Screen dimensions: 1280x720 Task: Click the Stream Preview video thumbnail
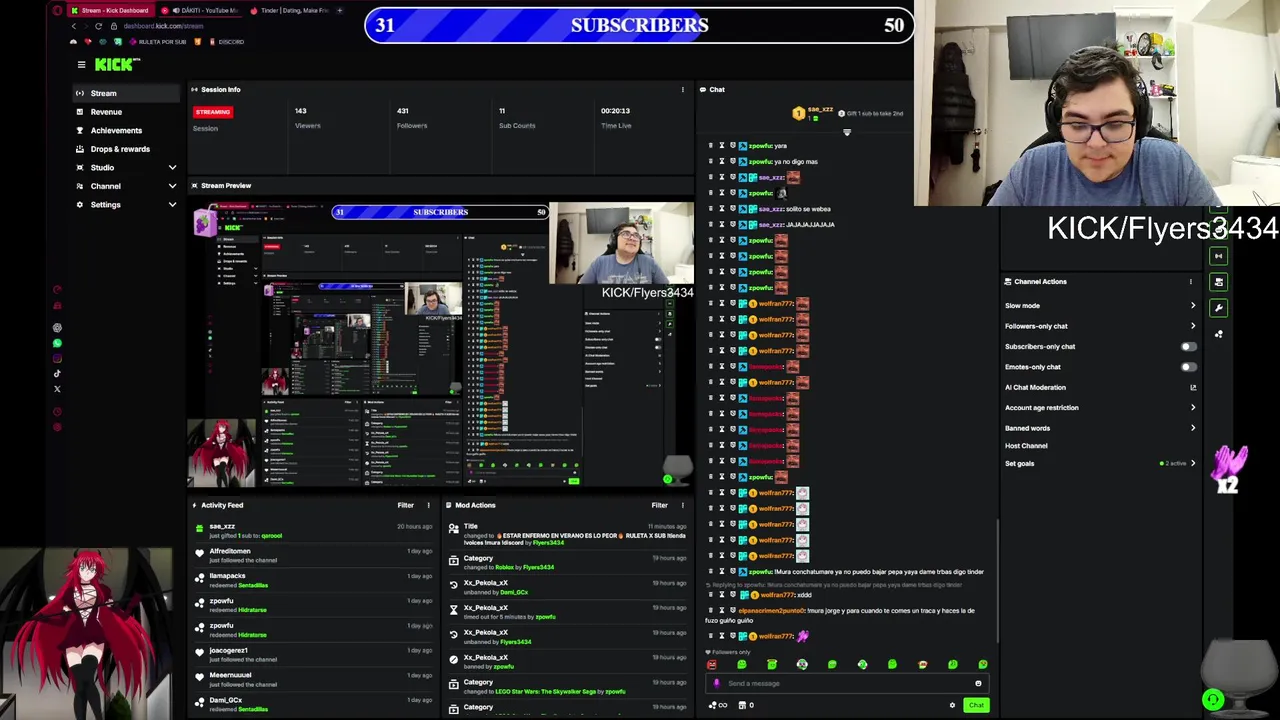click(x=440, y=343)
